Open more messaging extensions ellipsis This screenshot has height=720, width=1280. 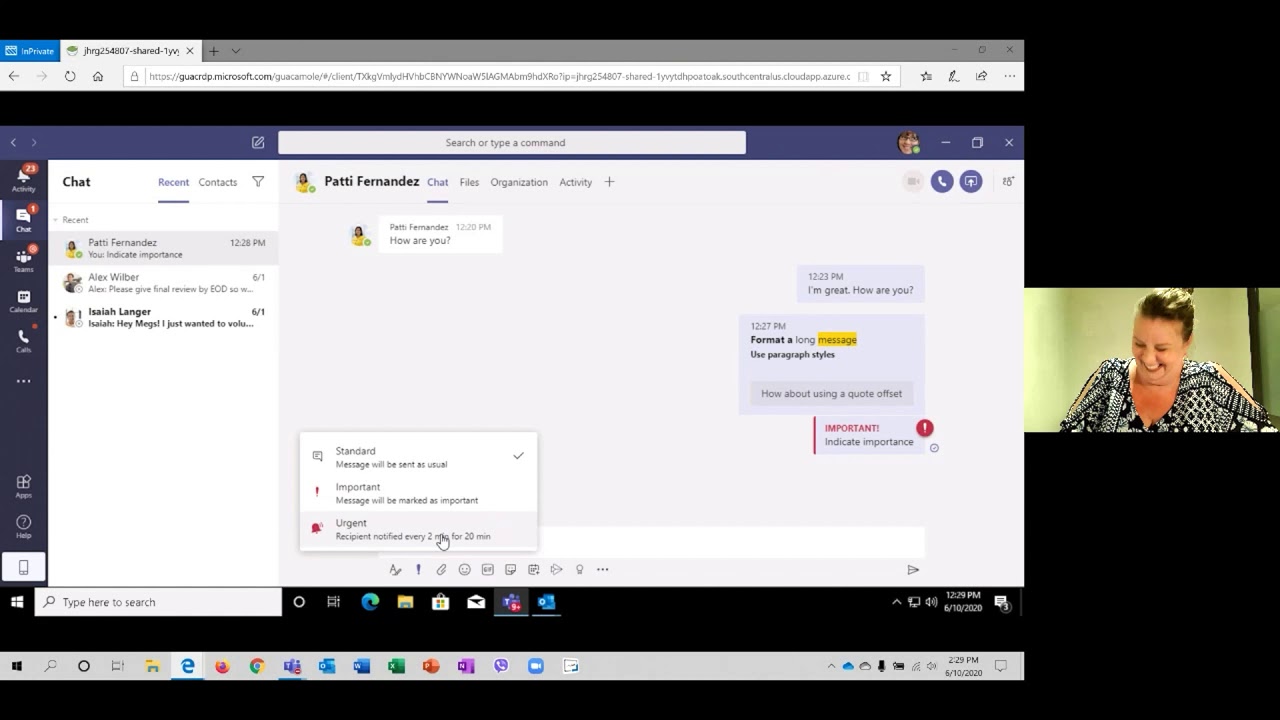tap(602, 569)
